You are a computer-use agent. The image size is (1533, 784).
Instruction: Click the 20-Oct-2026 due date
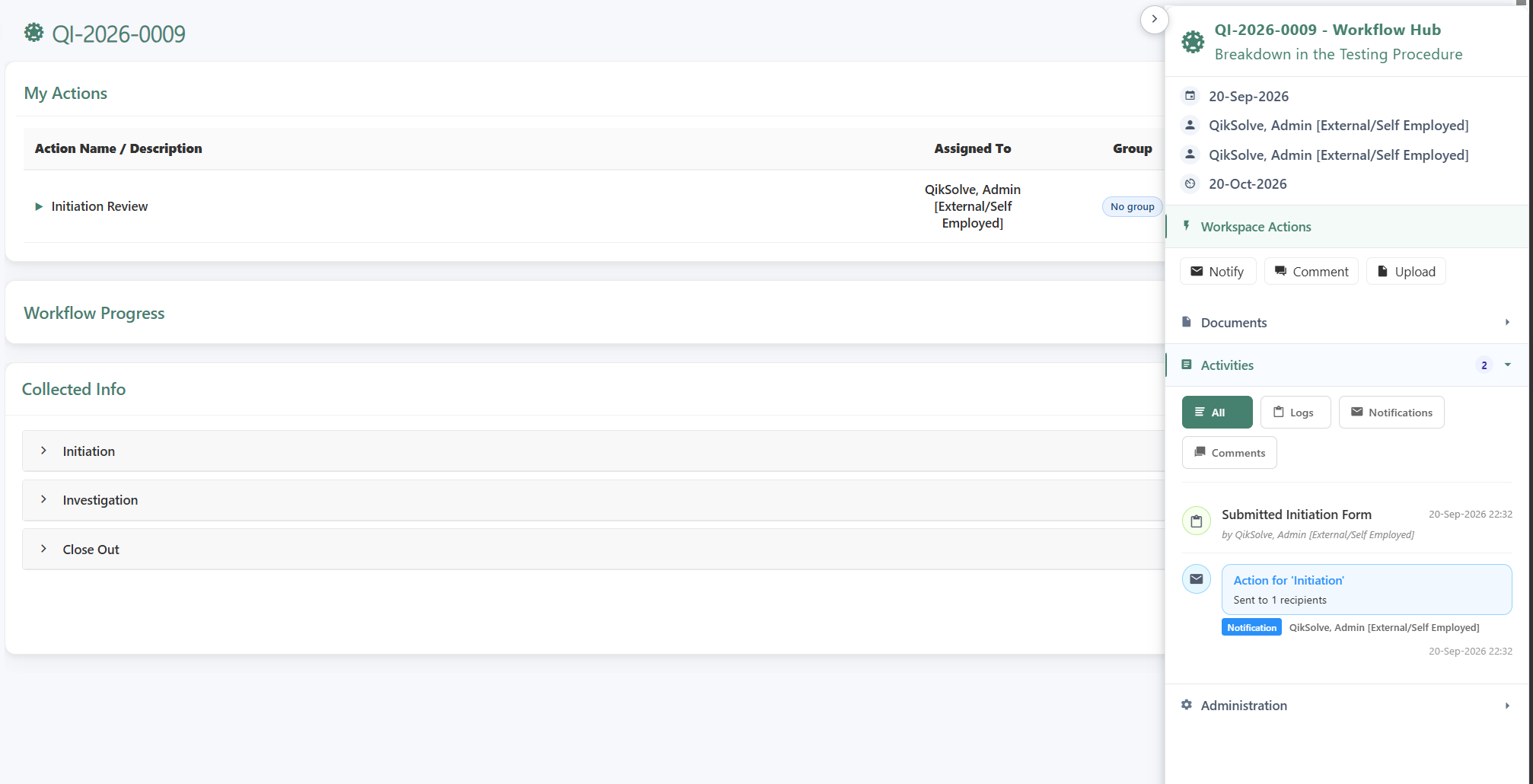1247,183
